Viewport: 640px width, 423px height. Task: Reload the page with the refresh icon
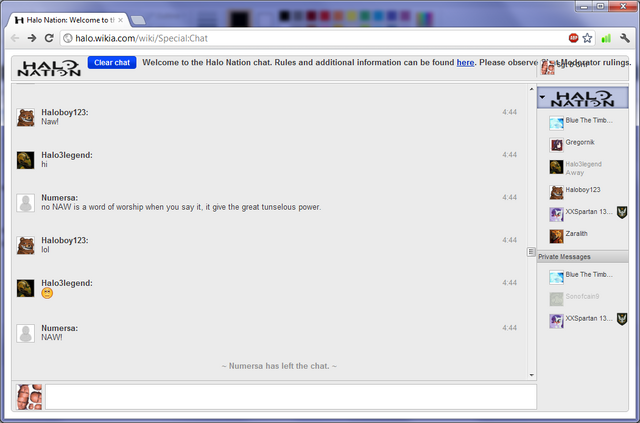point(49,38)
